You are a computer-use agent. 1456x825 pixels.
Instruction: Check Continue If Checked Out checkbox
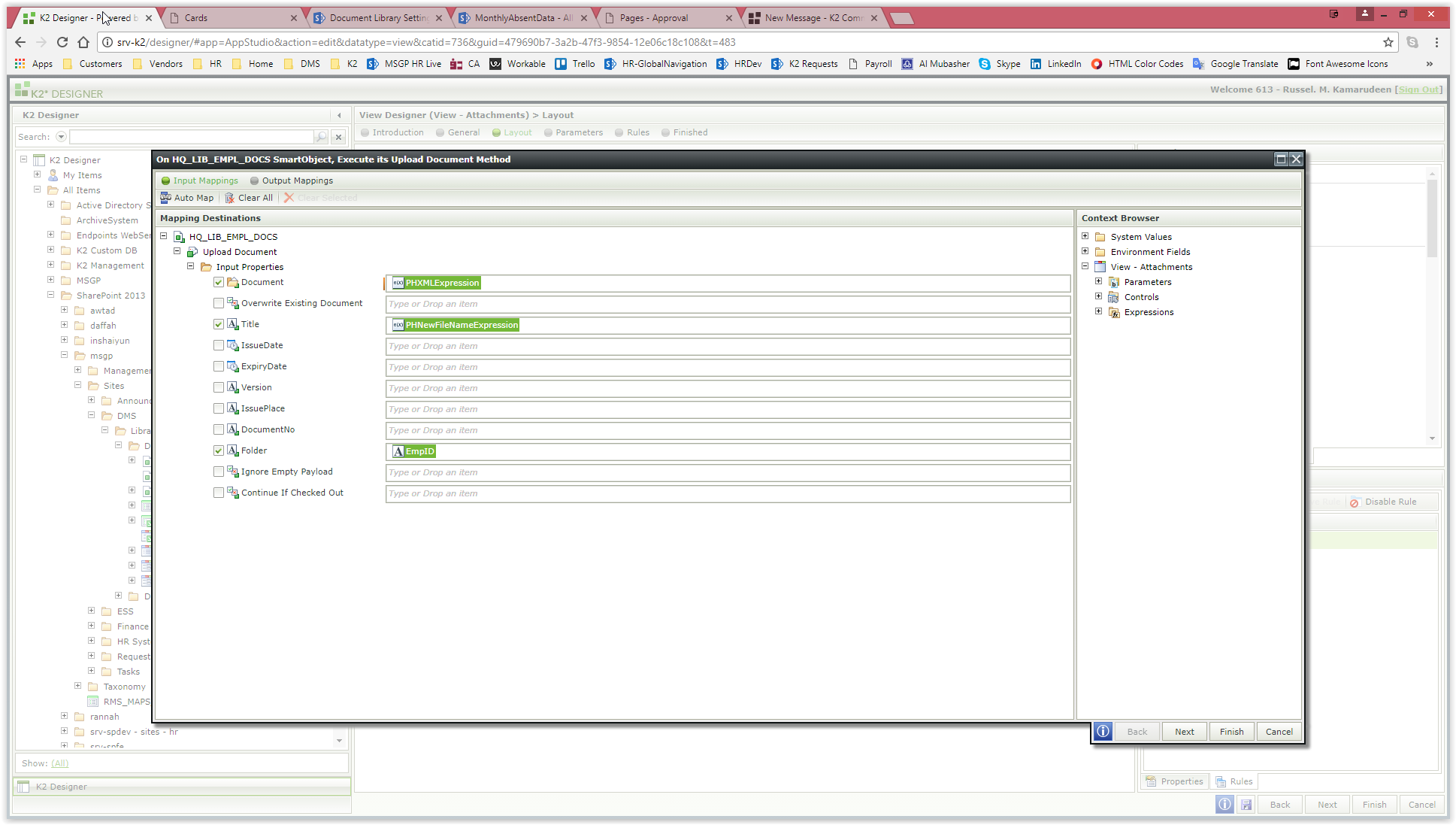pyautogui.click(x=219, y=493)
